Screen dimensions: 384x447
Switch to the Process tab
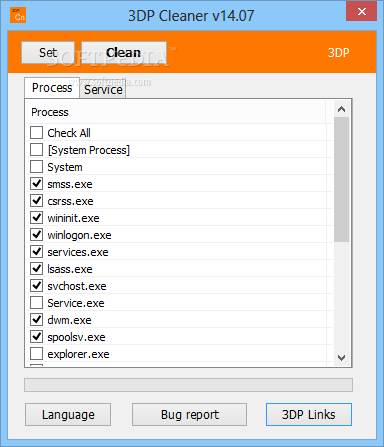click(x=52, y=88)
